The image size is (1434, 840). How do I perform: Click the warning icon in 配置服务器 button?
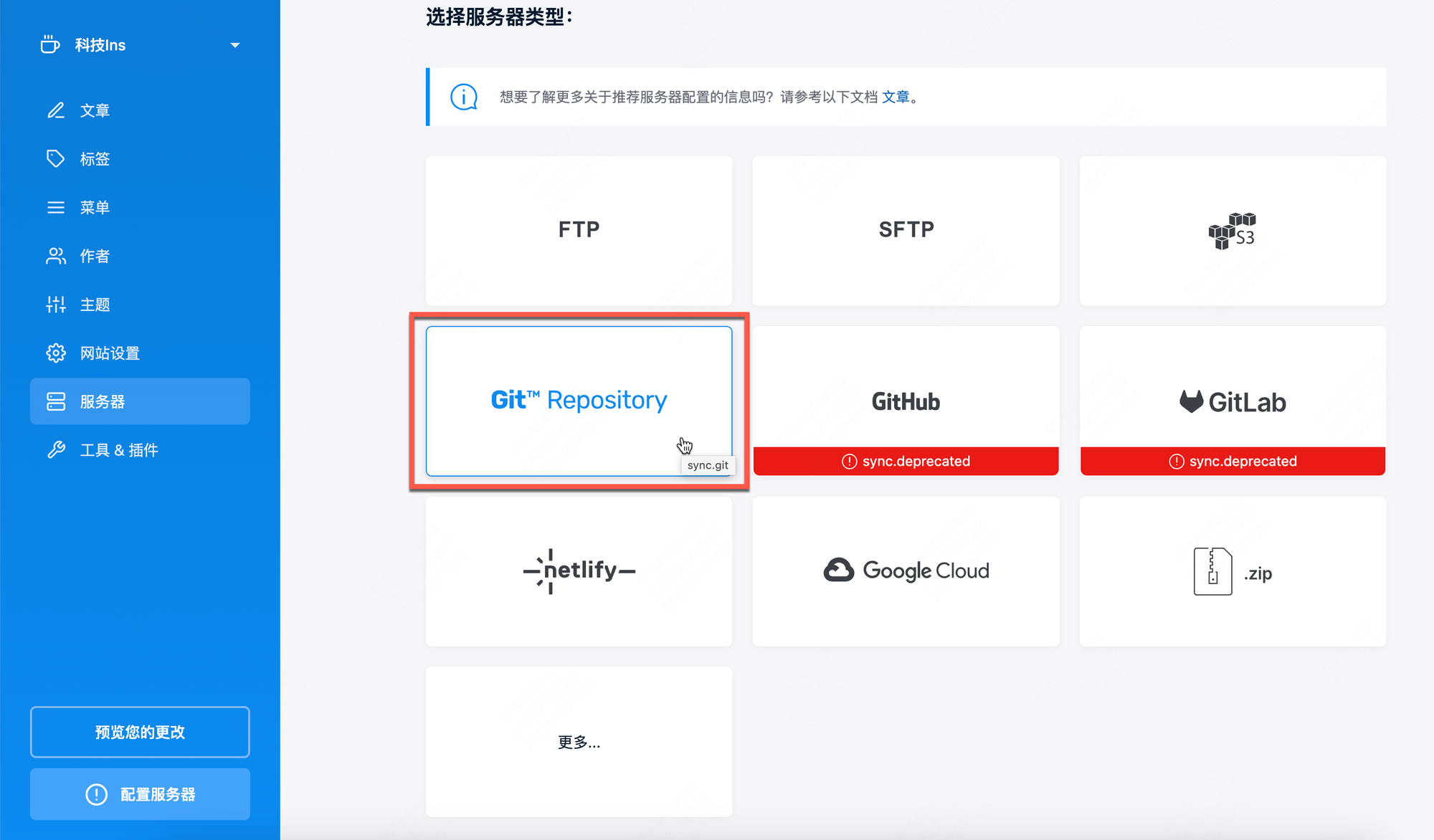pyautogui.click(x=96, y=794)
